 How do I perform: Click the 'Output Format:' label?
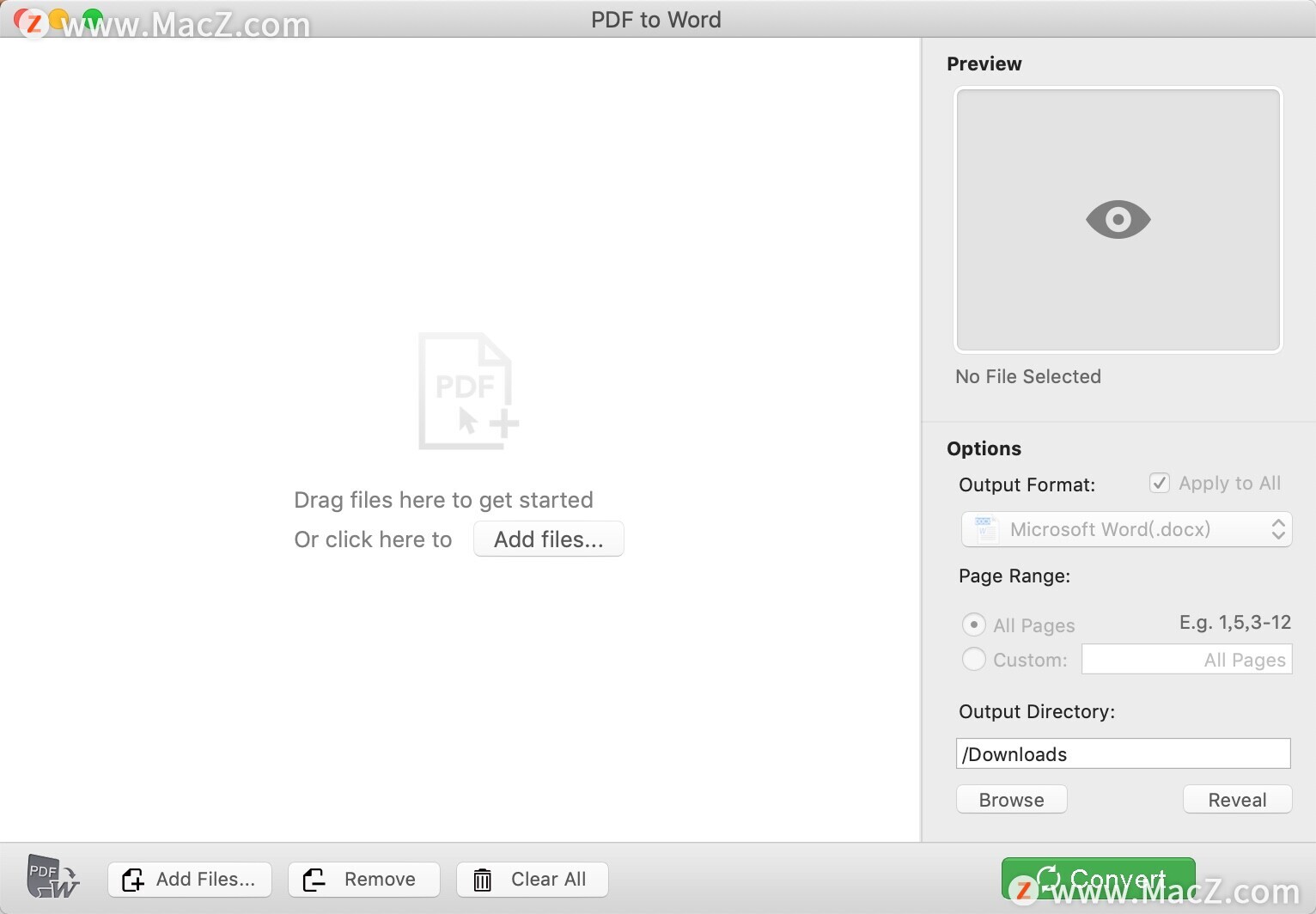click(x=1027, y=484)
